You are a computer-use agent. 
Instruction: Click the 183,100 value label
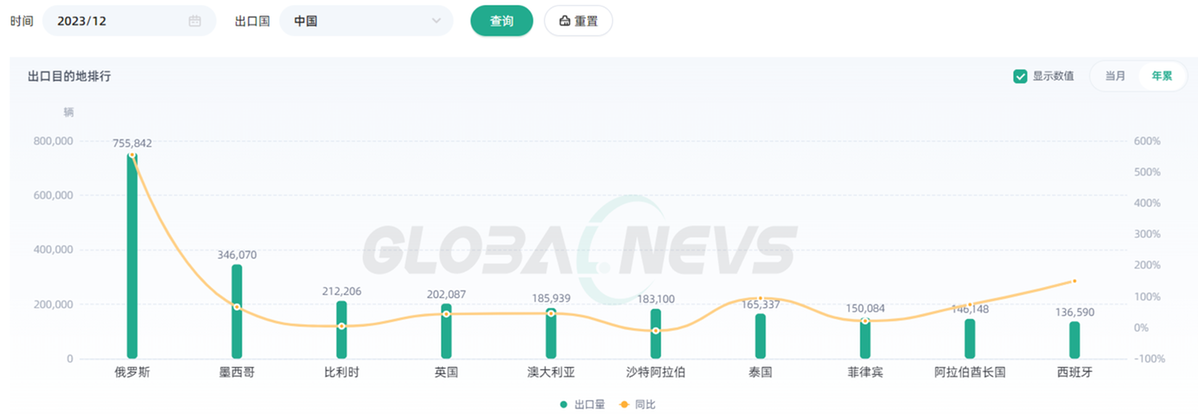[656, 299]
